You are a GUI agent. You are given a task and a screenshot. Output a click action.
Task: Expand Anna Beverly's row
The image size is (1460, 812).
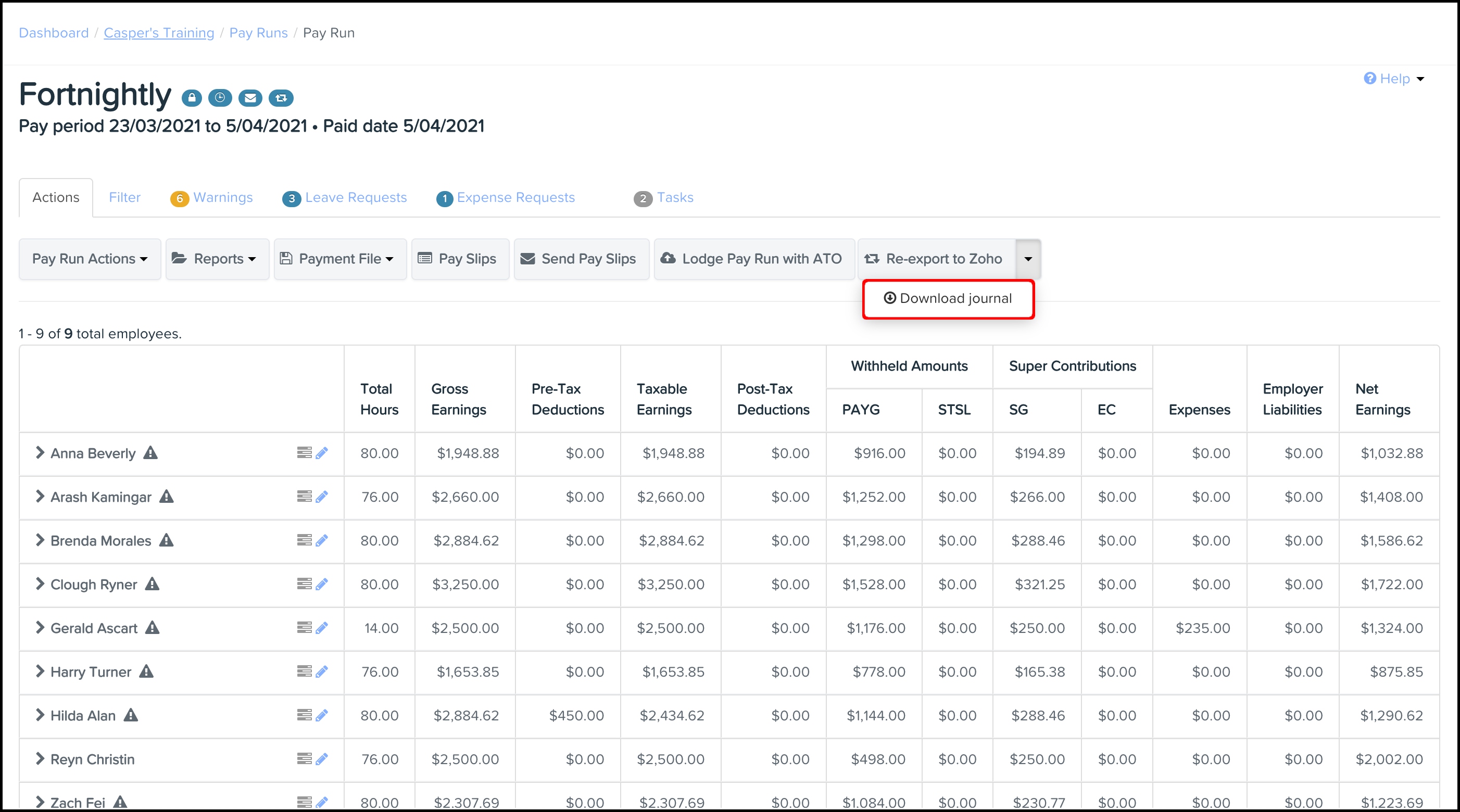(40, 452)
